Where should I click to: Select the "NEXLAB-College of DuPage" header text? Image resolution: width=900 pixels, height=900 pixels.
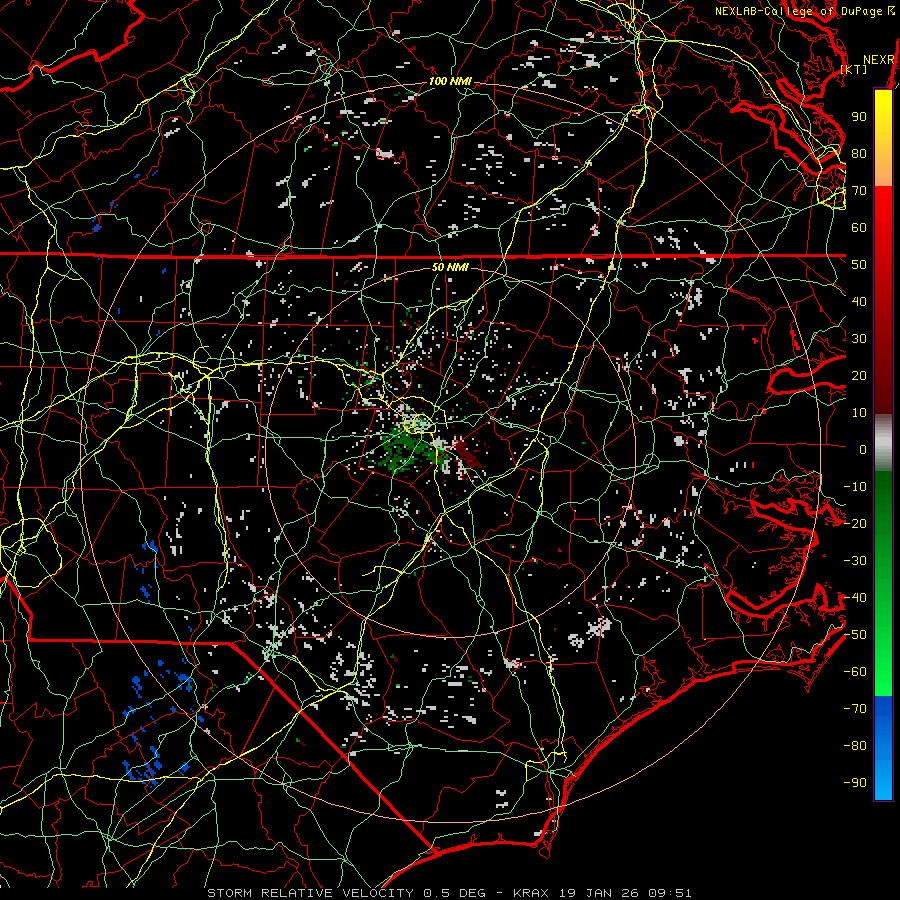pos(797,11)
